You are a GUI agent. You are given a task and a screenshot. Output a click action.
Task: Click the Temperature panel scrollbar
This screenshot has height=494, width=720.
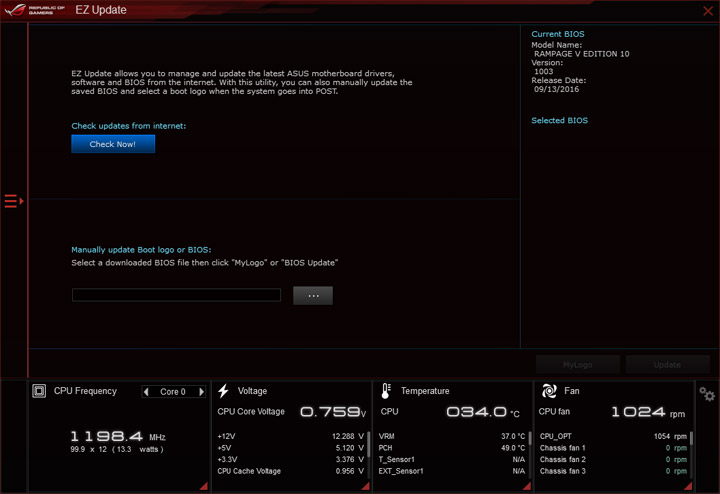530,438
